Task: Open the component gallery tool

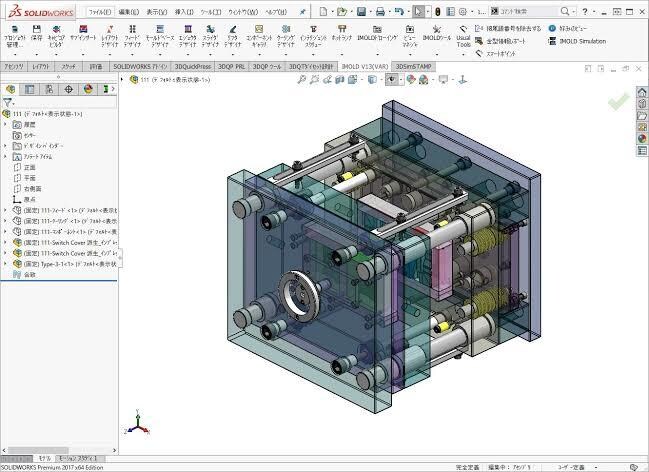Action: [x=259, y=36]
